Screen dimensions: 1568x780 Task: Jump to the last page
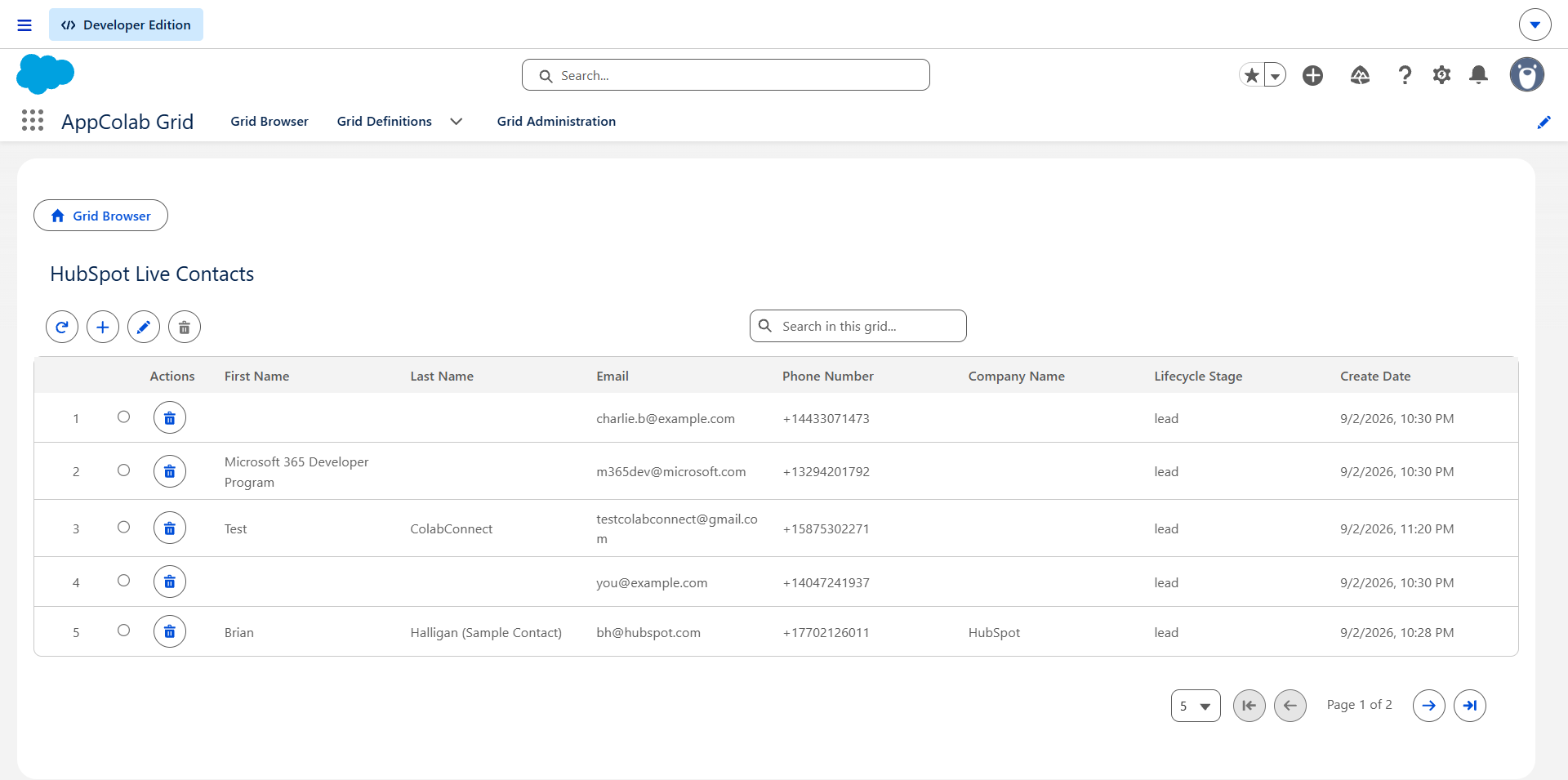[1470, 706]
